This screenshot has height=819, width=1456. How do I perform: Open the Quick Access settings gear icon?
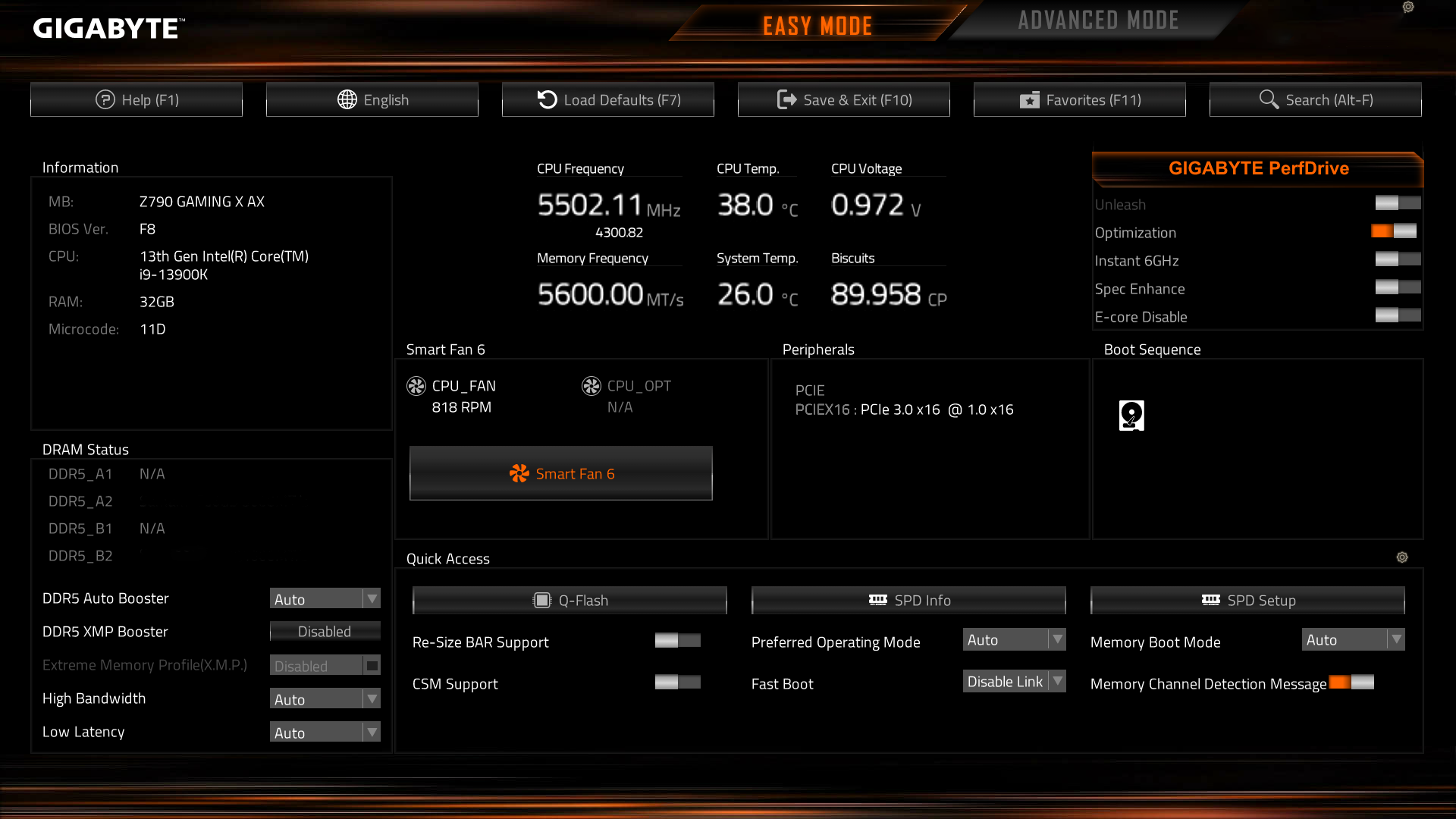coord(1401,557)
